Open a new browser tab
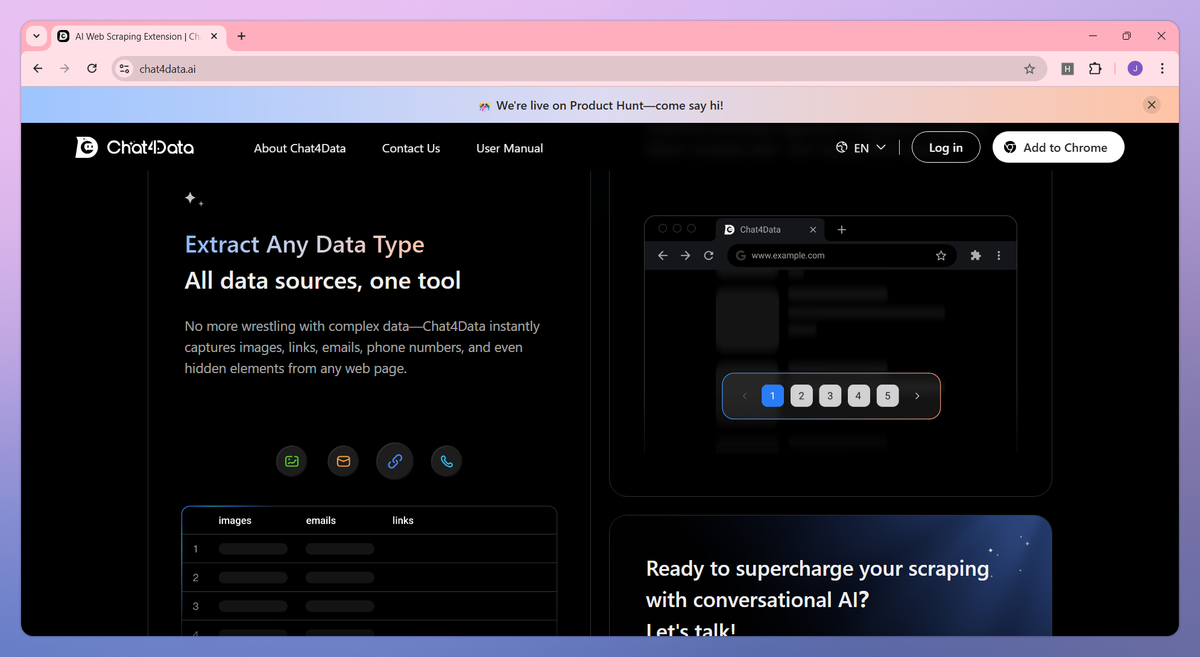The image size is (1200, 657). 241,36
